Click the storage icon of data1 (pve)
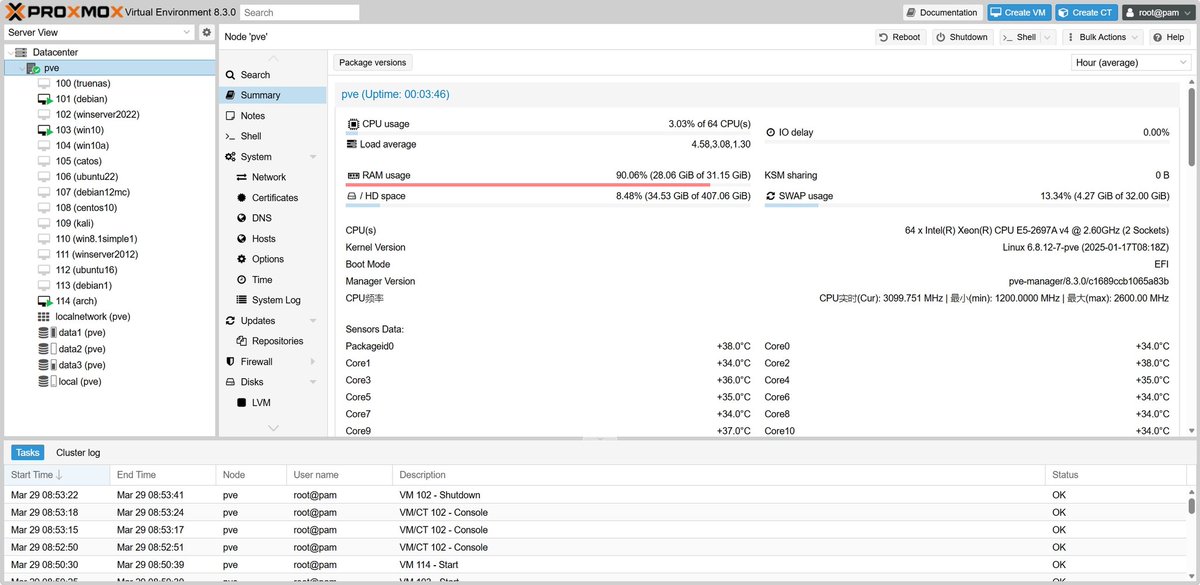The width and height of the screenshot is (1200, 585). tap(47, 332)
